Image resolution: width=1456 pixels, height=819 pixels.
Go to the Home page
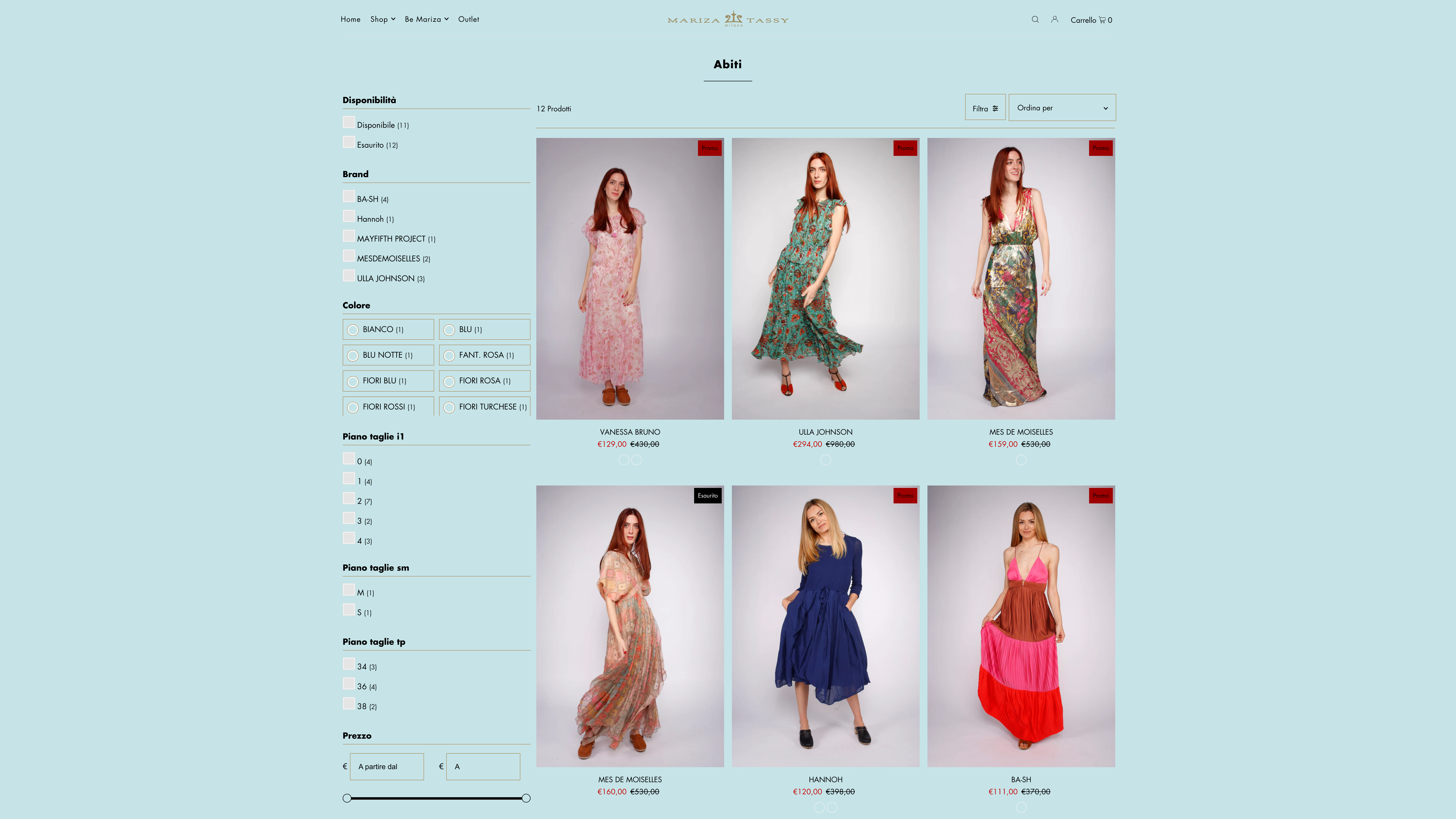coord(350,19)
